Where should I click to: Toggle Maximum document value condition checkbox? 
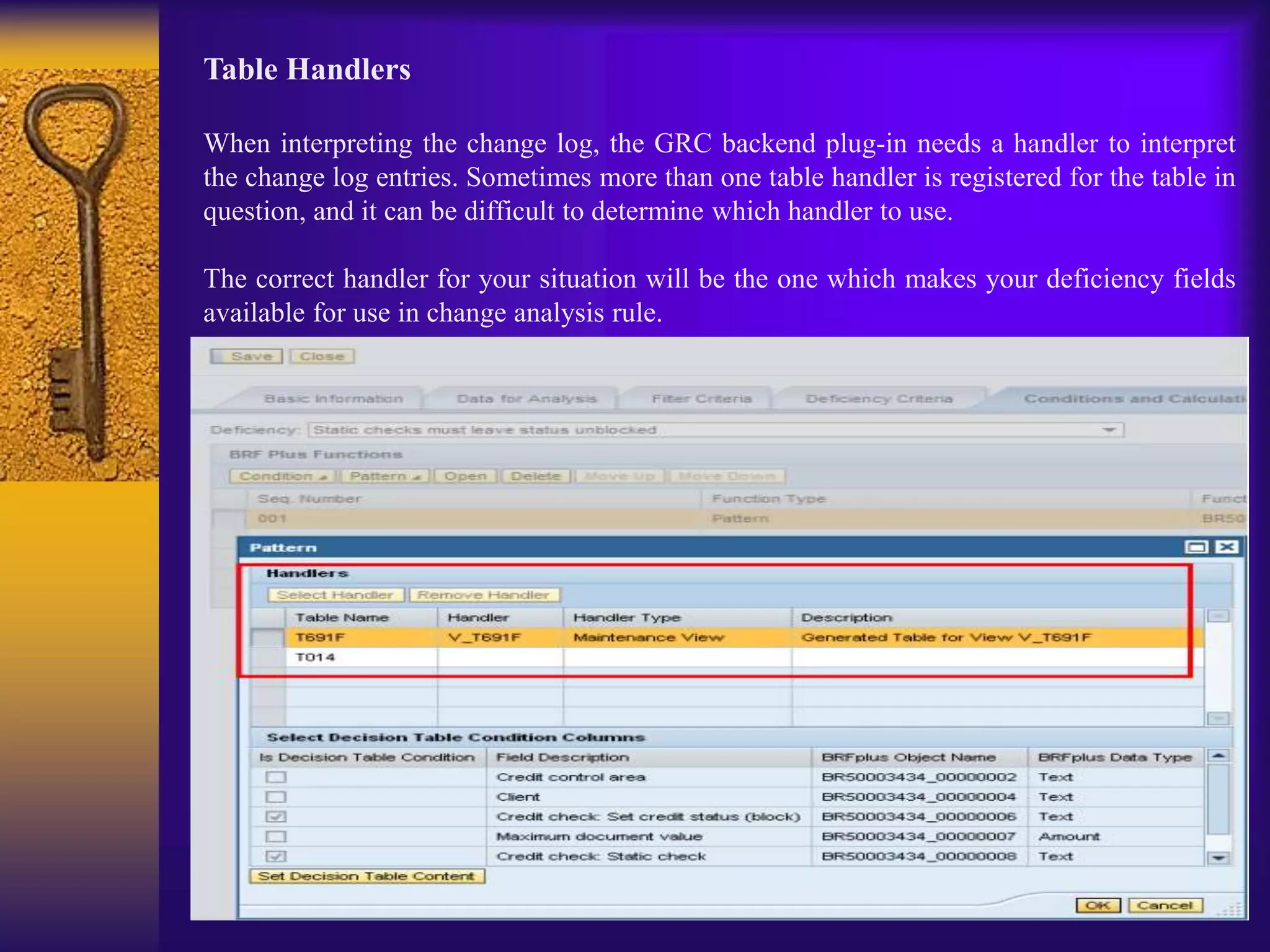point(276,837)
